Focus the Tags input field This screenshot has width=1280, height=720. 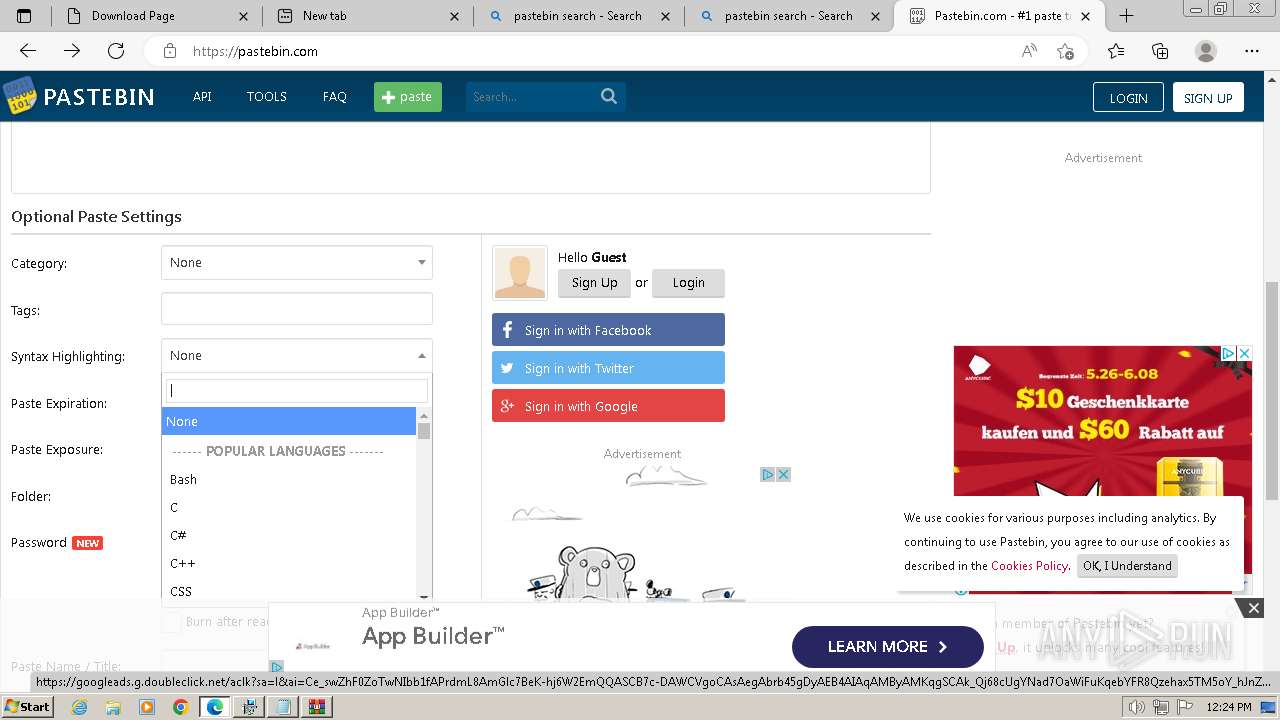point(297,309)
